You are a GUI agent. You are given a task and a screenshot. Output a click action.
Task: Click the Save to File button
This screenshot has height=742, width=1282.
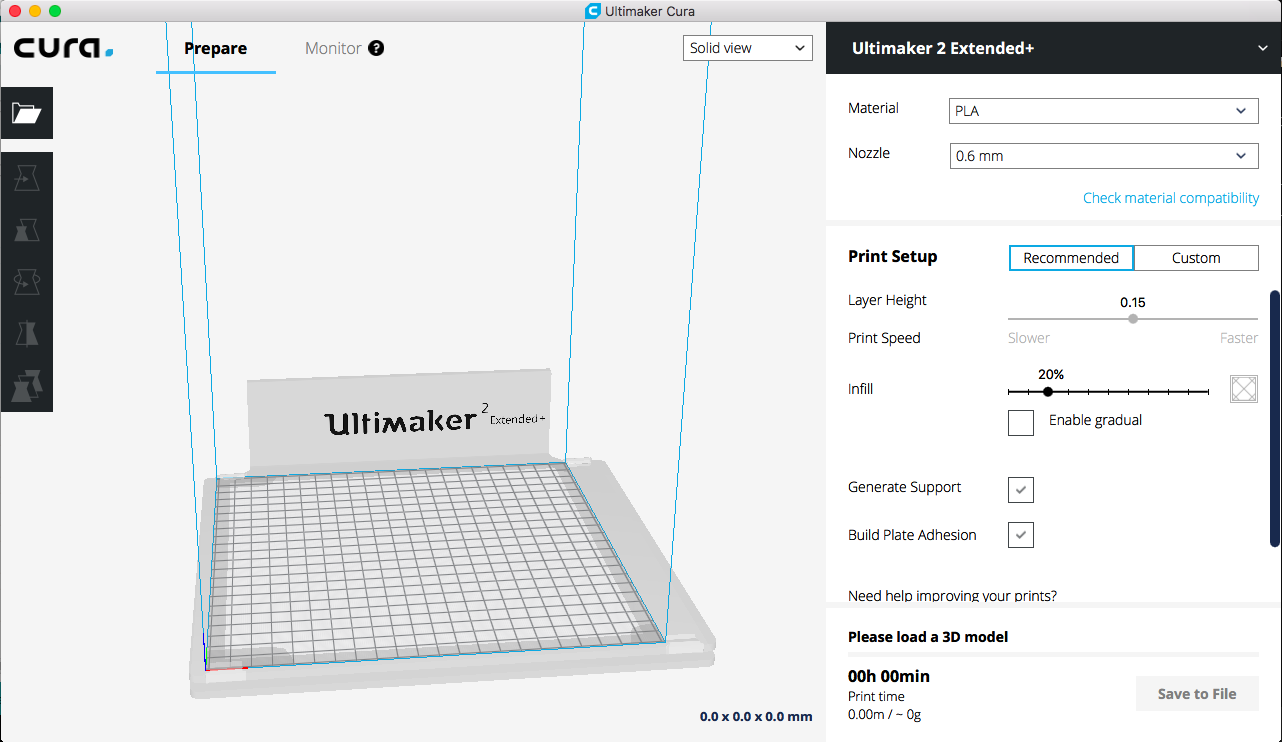1197,694
